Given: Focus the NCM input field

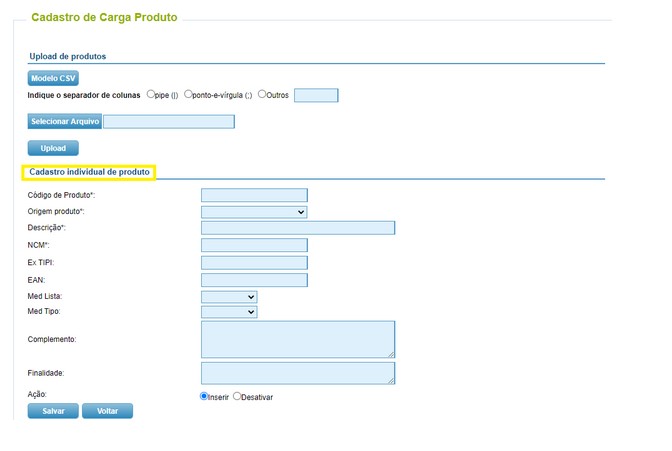Looking at the screenshot, I should (254, 245).
